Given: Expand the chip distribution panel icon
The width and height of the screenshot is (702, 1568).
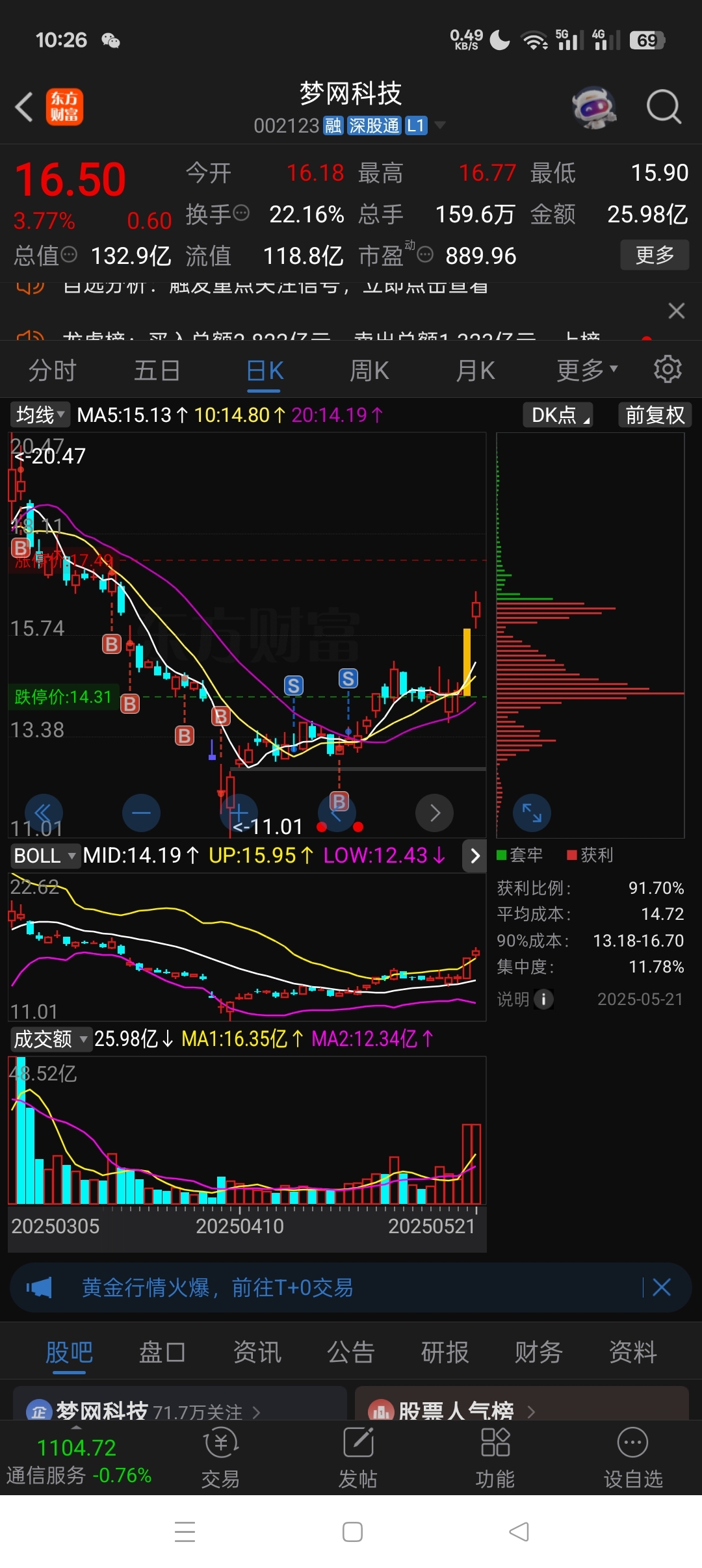Looking at the screenshot, I should coord(532,813).
